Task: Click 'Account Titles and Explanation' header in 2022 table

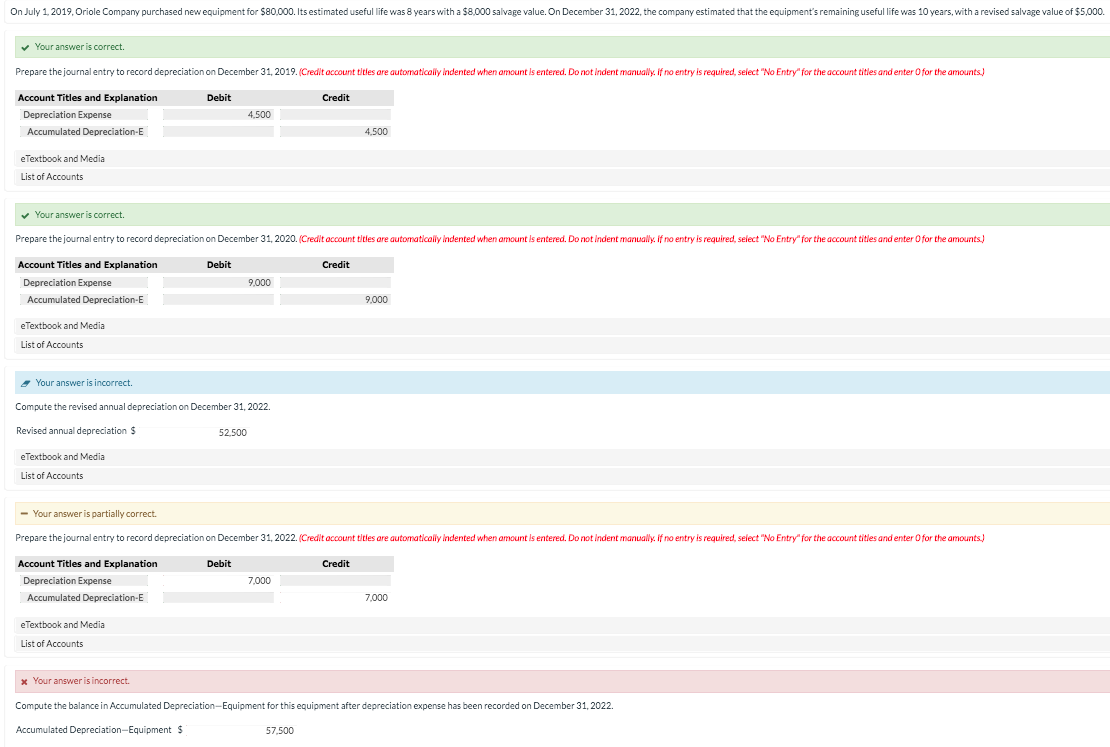Action: tap(88, 564)
